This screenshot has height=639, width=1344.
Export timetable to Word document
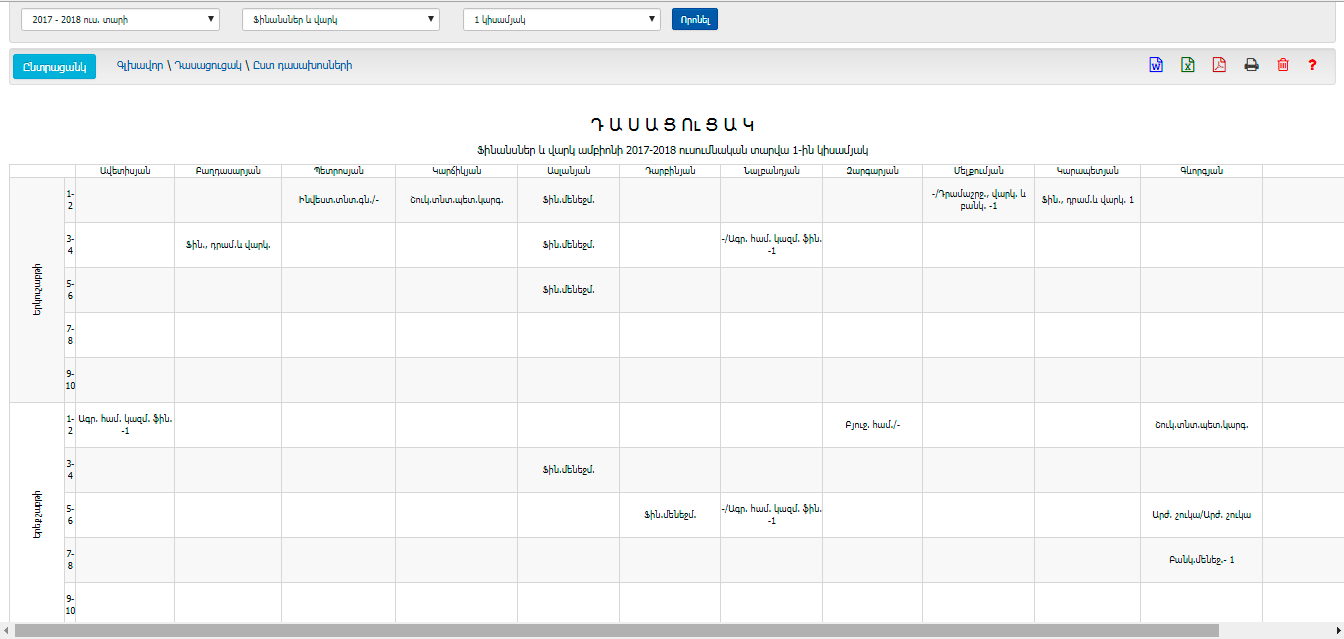click(x=1155, y=65)
